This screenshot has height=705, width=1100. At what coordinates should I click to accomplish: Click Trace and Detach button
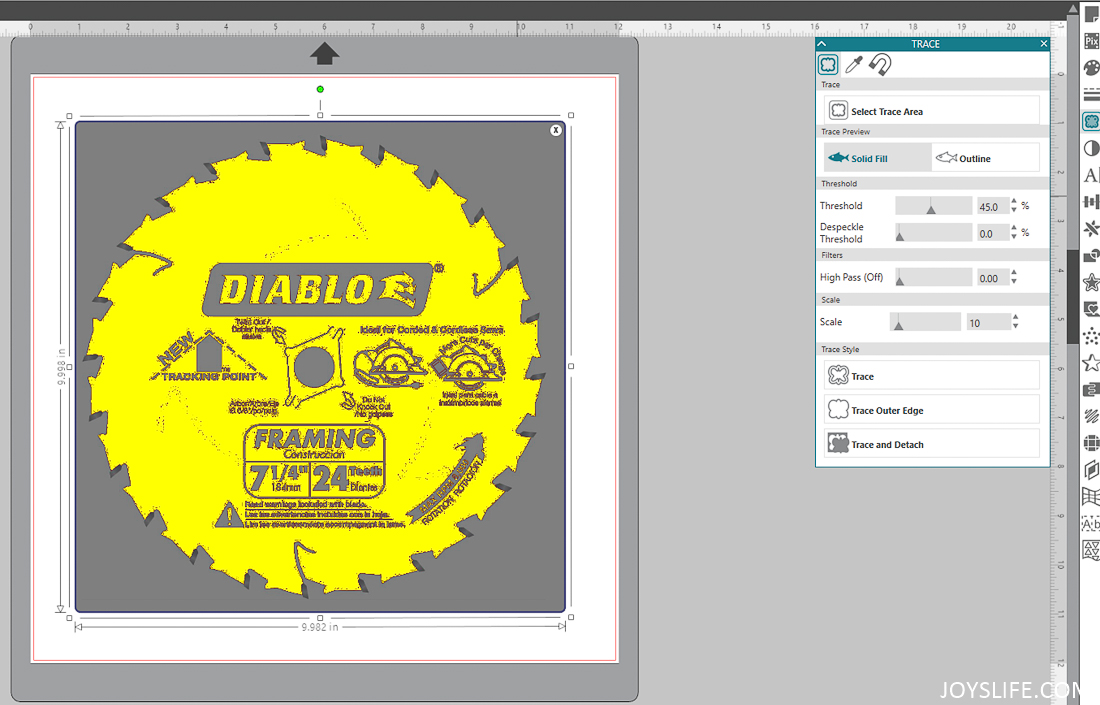pyautogui.click(x=932, y=443)
